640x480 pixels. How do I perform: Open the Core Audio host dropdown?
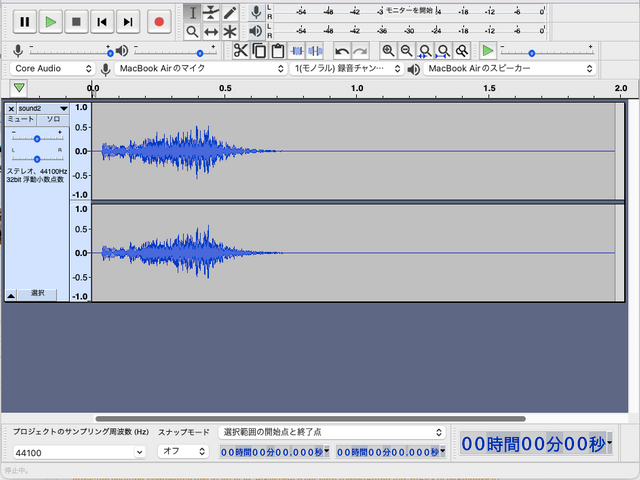[x=52, y=69]
